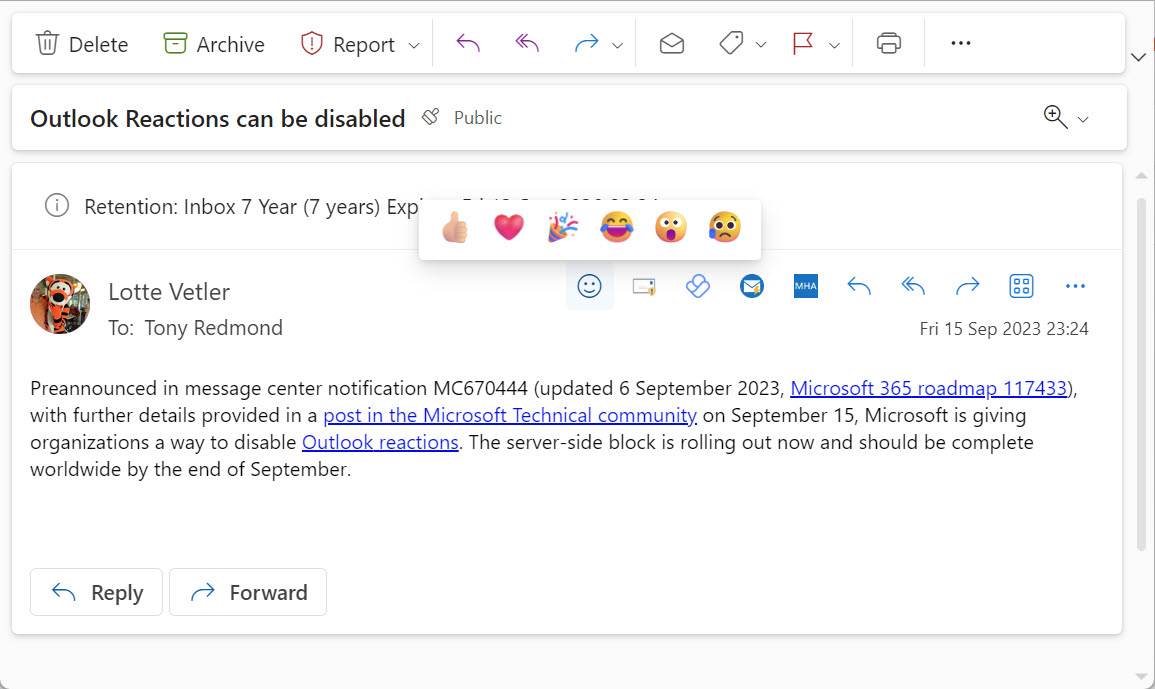Screen dimensions: 1155x689
Task: Click scroll-down arrow at bottom right
Action: (1141, 677)
